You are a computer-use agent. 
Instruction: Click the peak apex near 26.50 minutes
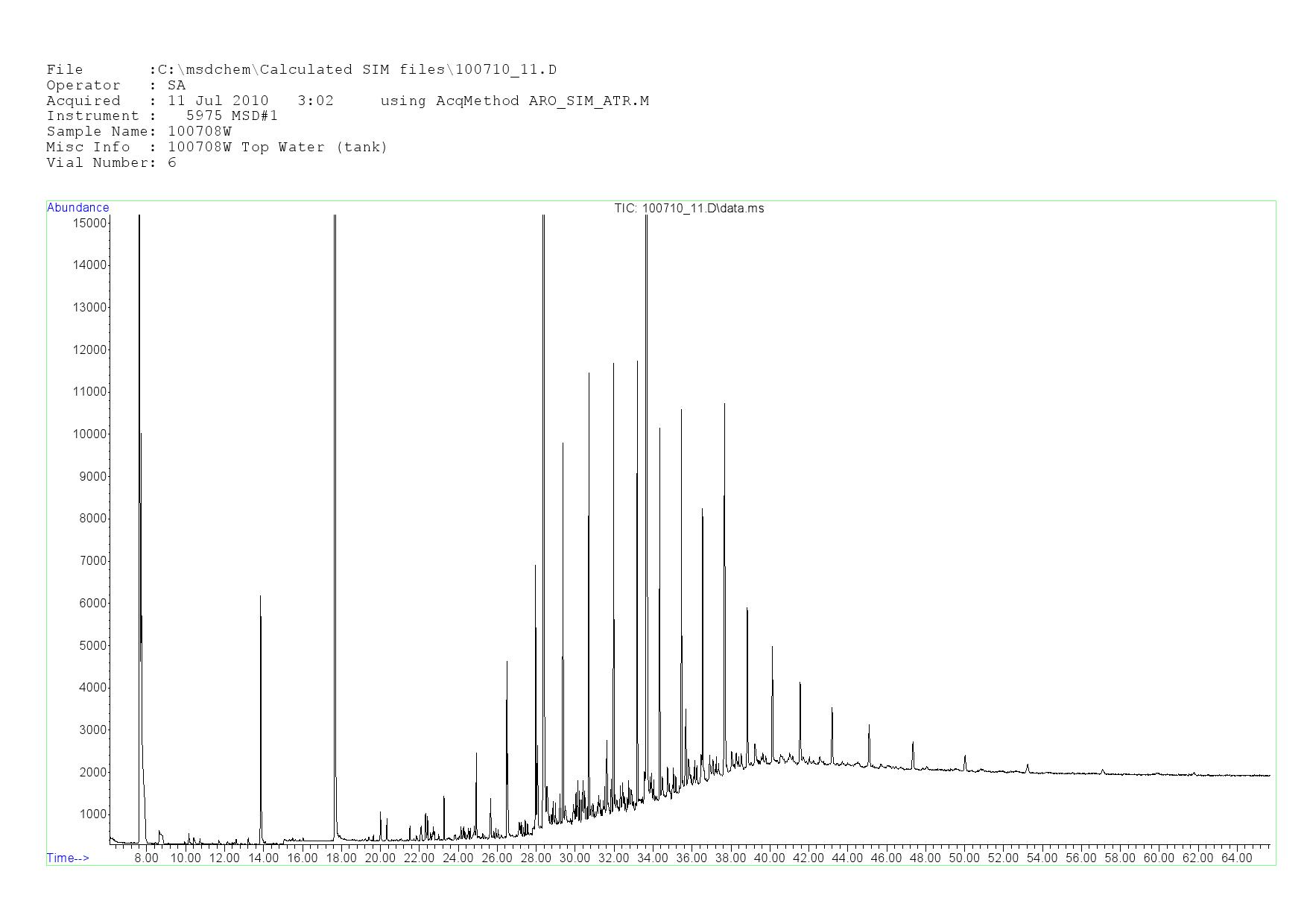507,662
